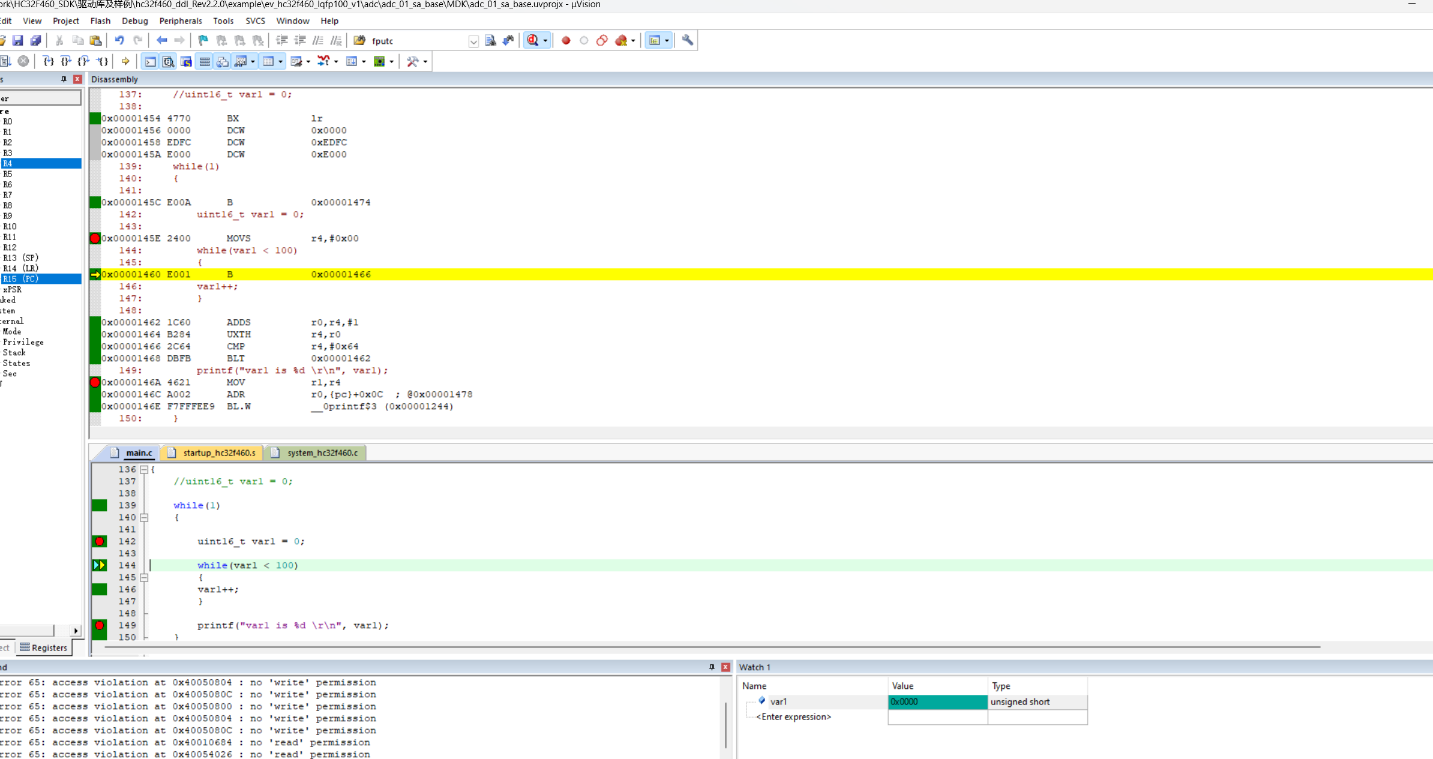This screenshot has width=1433, height=759.
Task: Cut selection using scissors icon
Action: click(x=59, y=41)
